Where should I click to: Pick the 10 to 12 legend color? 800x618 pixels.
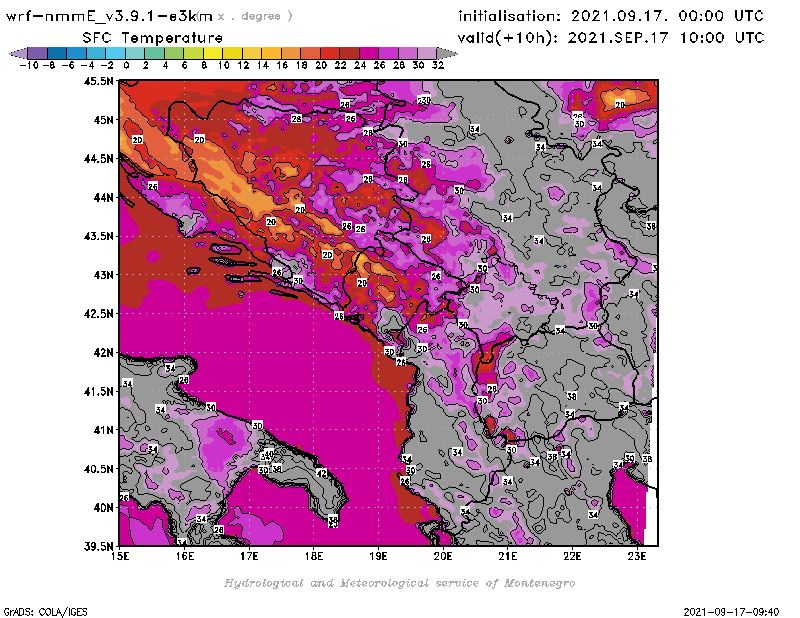click(232, 54)
